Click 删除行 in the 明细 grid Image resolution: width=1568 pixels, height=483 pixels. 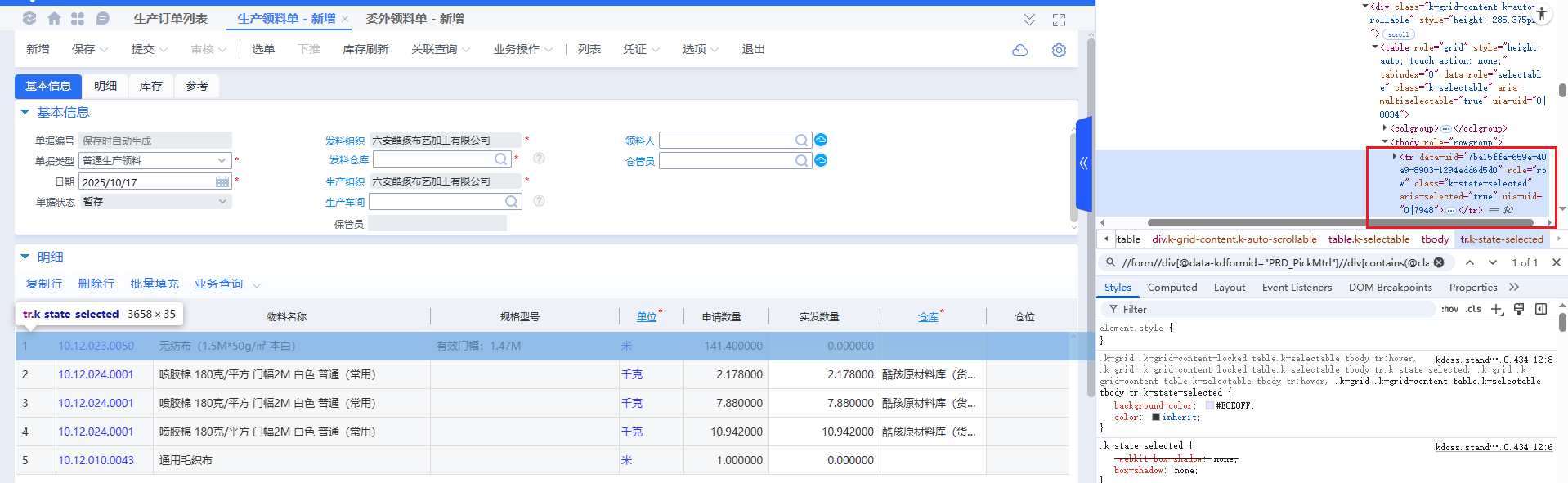(96, 284)
